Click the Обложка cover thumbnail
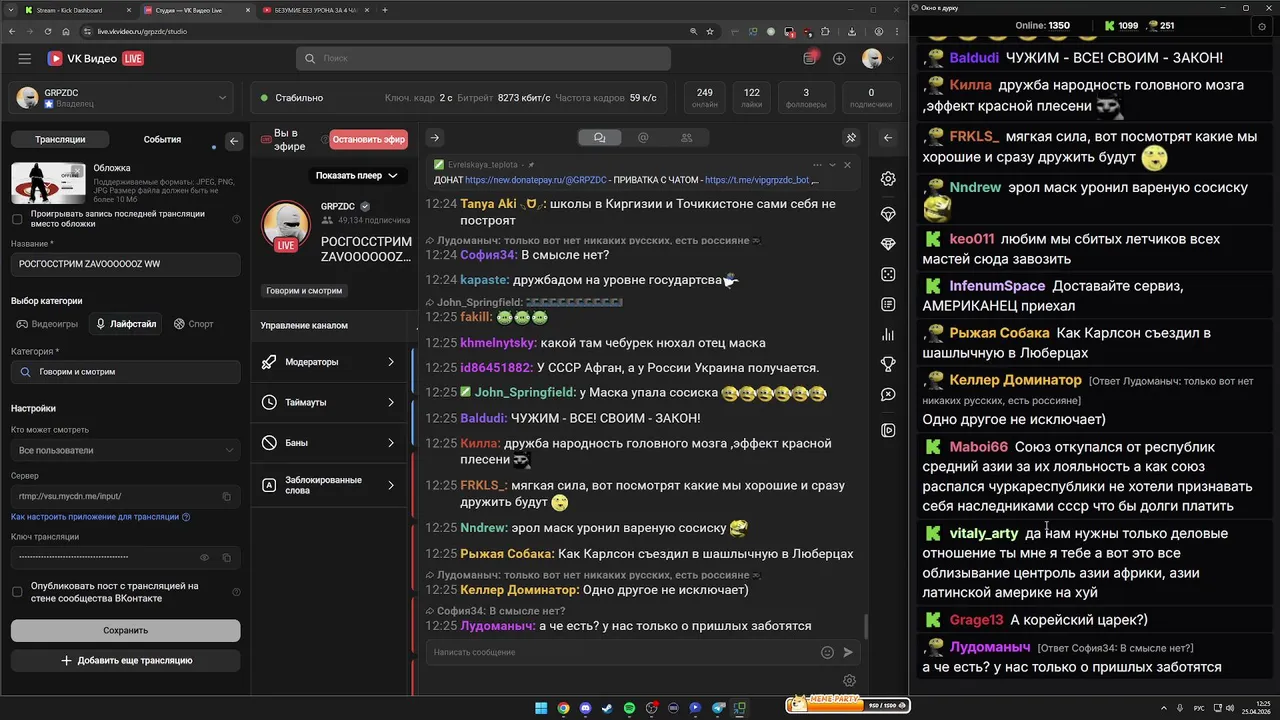Image resolution: width=1280 pixels, height=720 pixels. (x=48, y=182)
